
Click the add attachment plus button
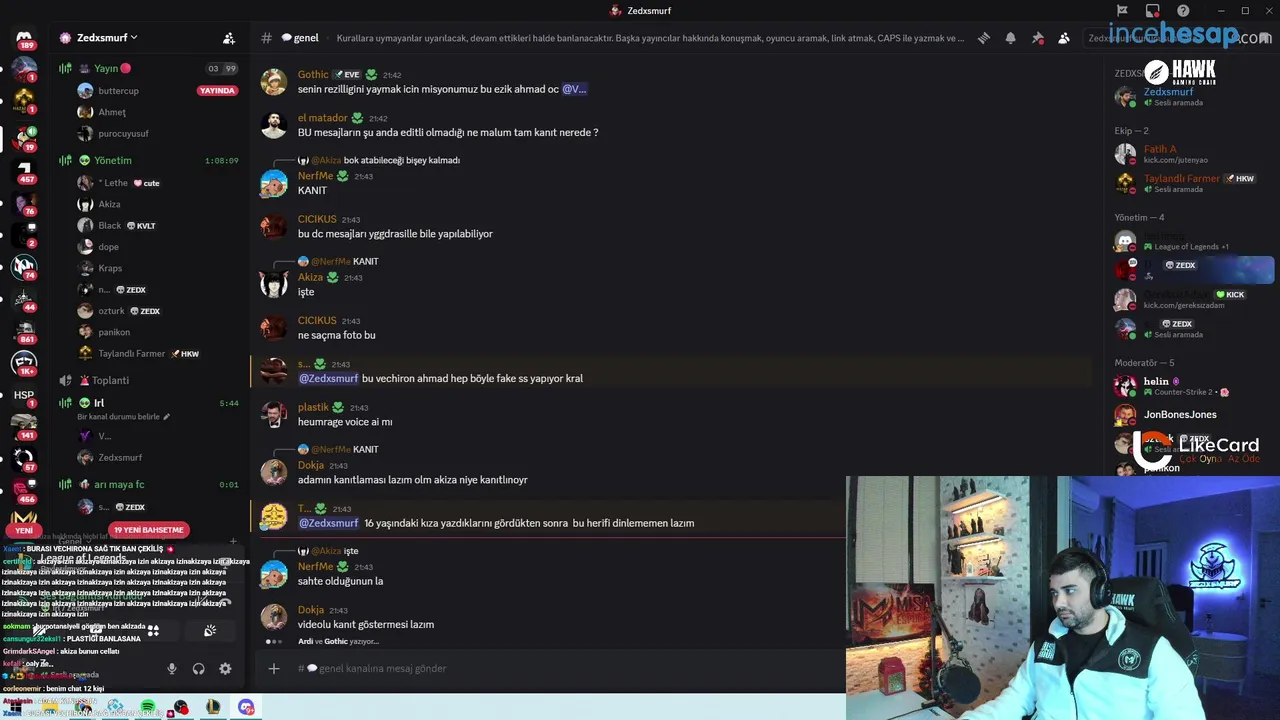click(x=274, y=668)
